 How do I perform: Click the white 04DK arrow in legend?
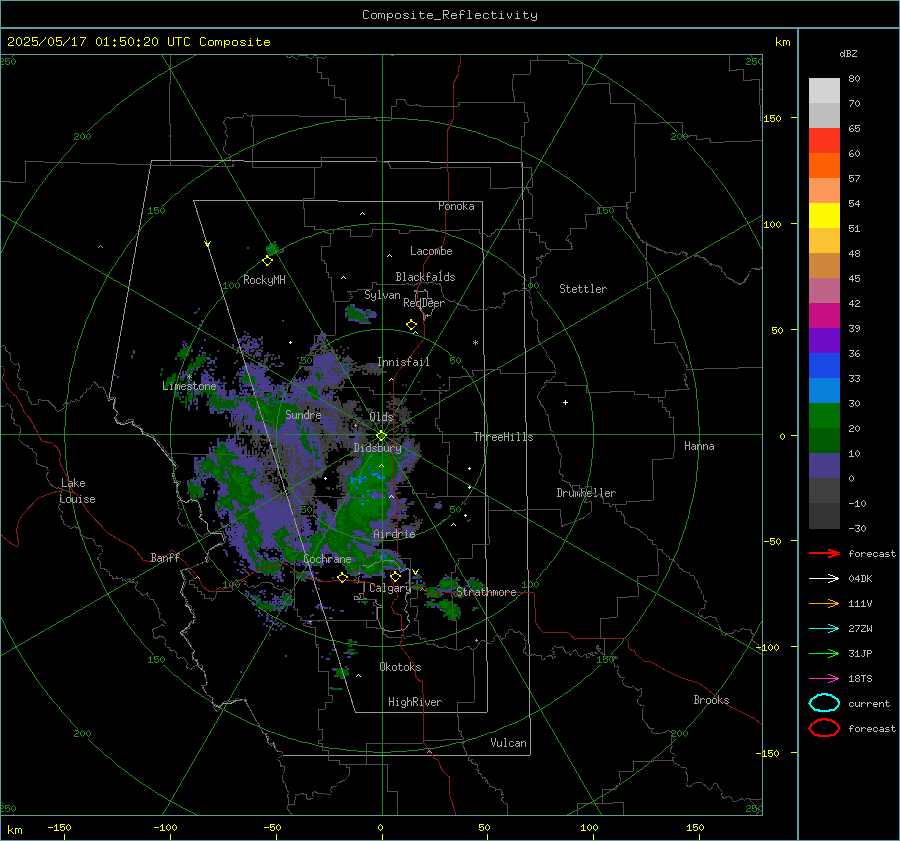(824, 579)
